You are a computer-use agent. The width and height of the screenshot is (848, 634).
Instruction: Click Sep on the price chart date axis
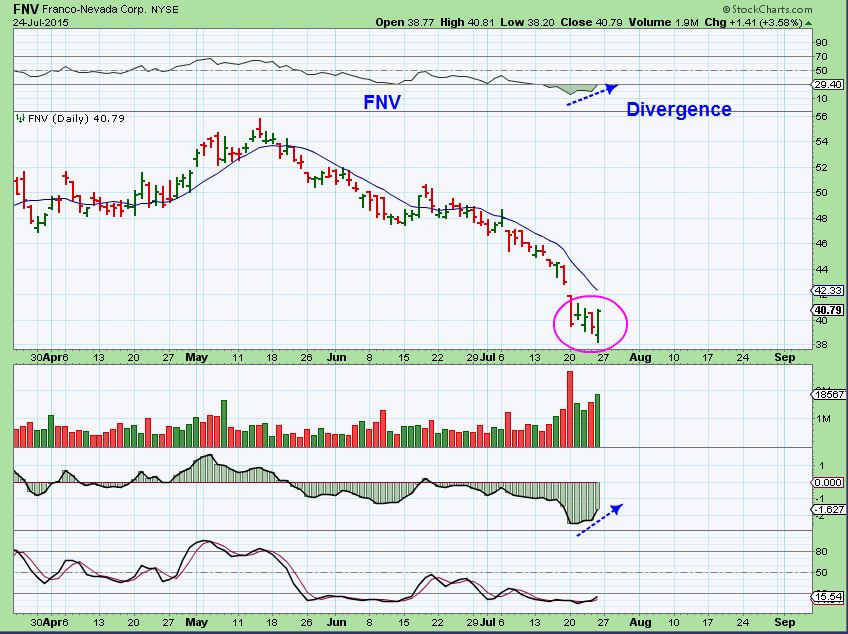pyautogui.click(x=785, y=358)
